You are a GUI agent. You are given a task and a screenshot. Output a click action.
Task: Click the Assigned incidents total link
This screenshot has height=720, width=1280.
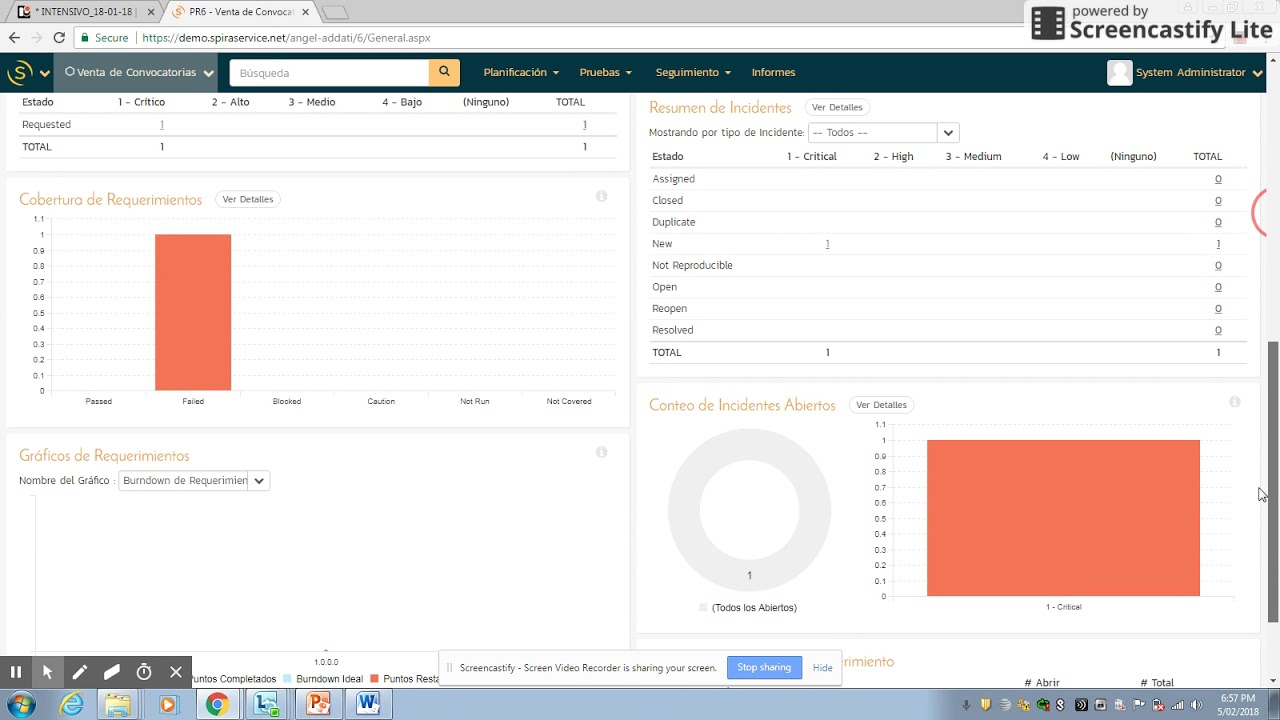pos(1218,179)
